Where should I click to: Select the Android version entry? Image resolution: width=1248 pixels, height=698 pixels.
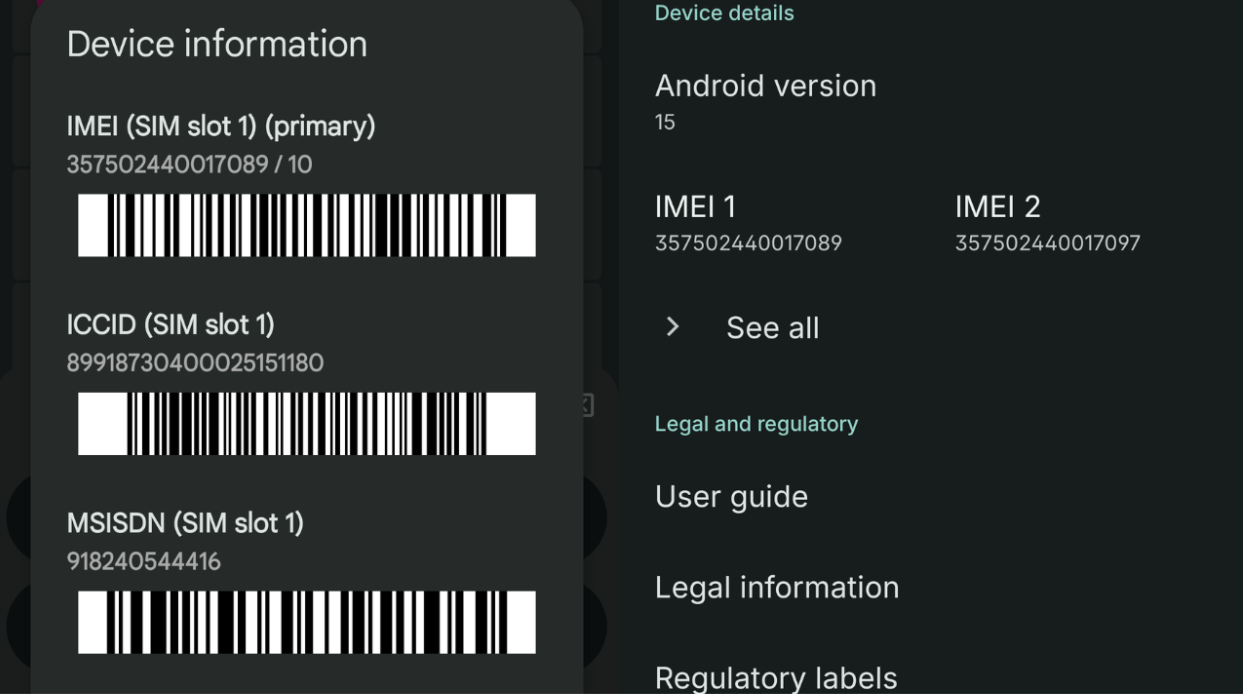coord(765,86)
